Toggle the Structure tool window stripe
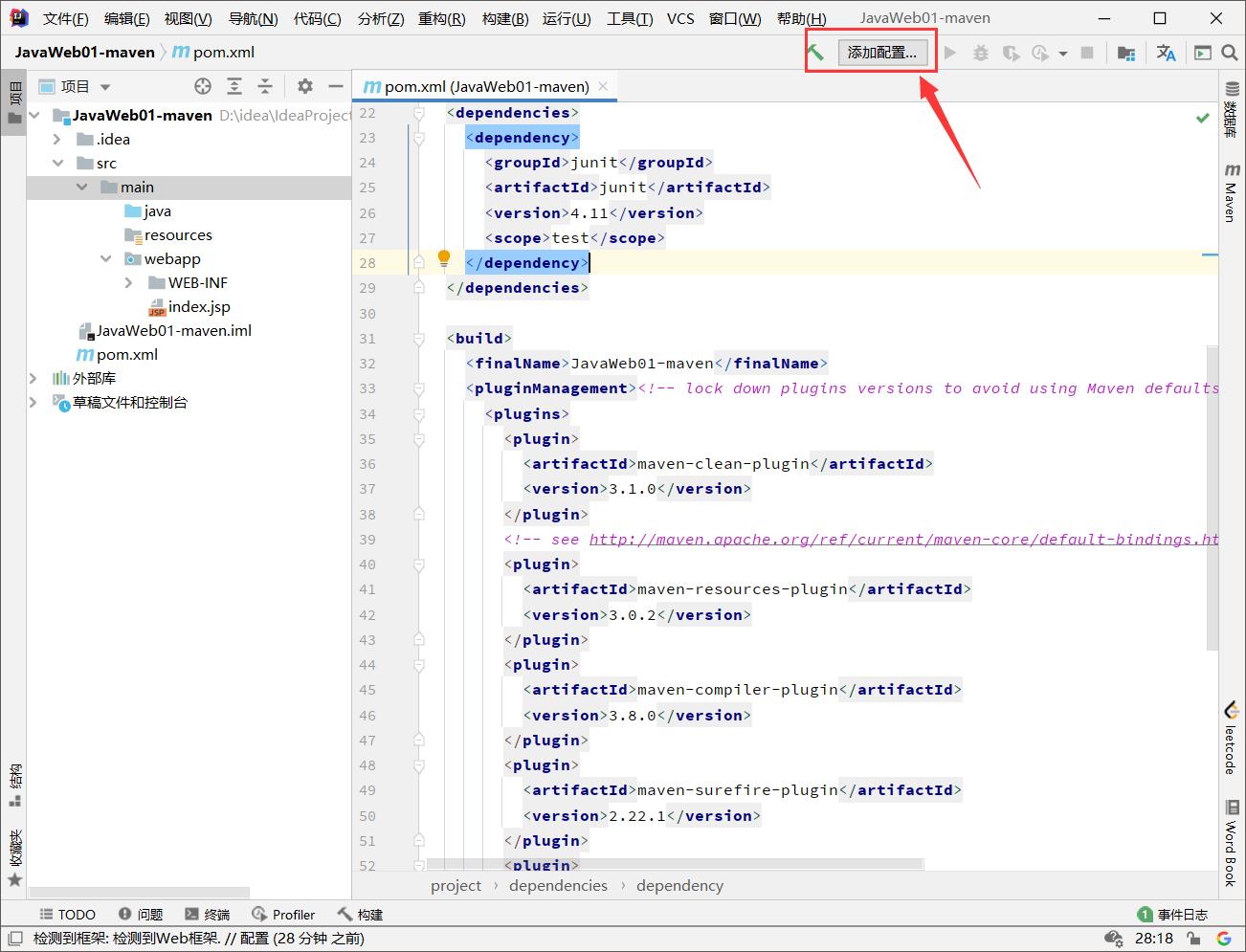Viewport: 1246px width, 952px height. click(14, 786)
